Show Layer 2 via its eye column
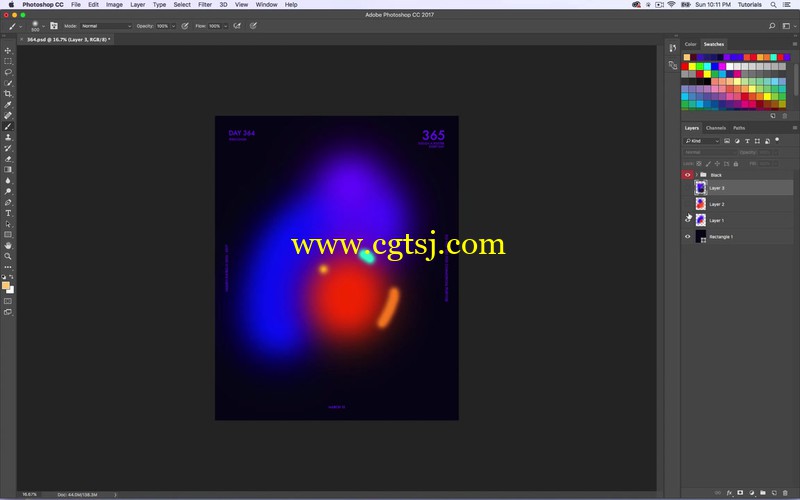This screenshot has height=500, width=800. tap(687, 204)
